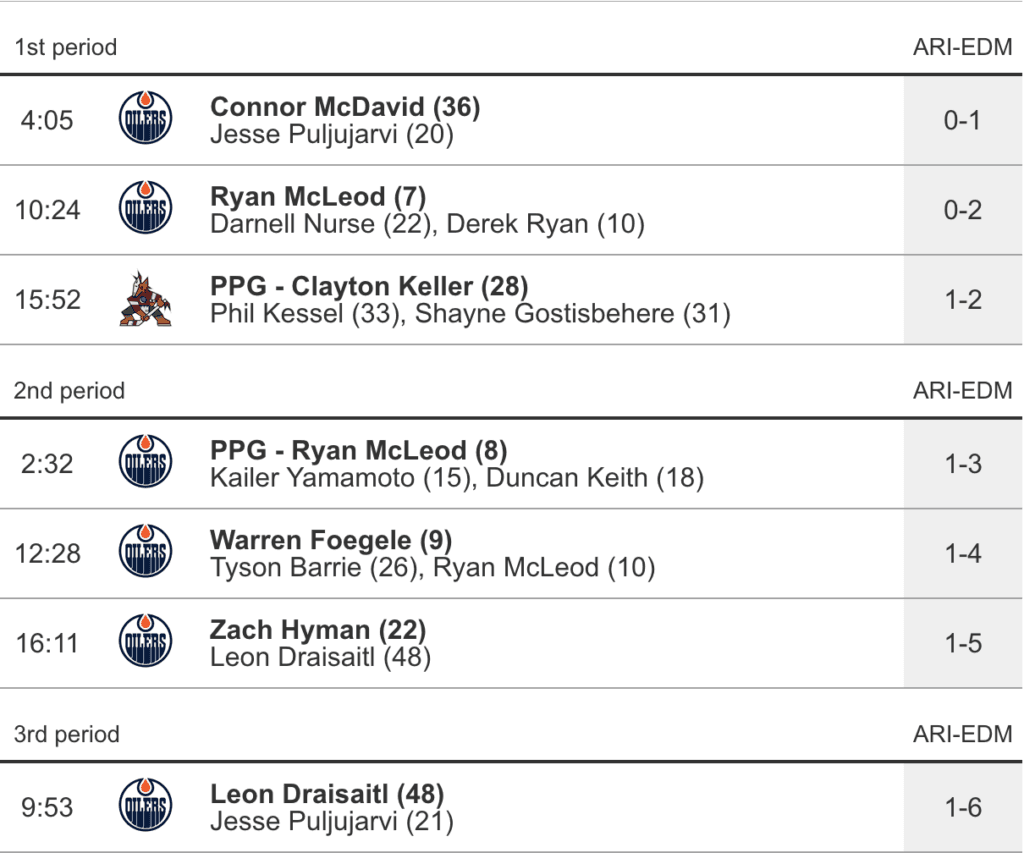1024x853 pixels.
Task: Click Zach Hyman (22) scorer name
Action: pyautogui.click(x=318, y=630)
